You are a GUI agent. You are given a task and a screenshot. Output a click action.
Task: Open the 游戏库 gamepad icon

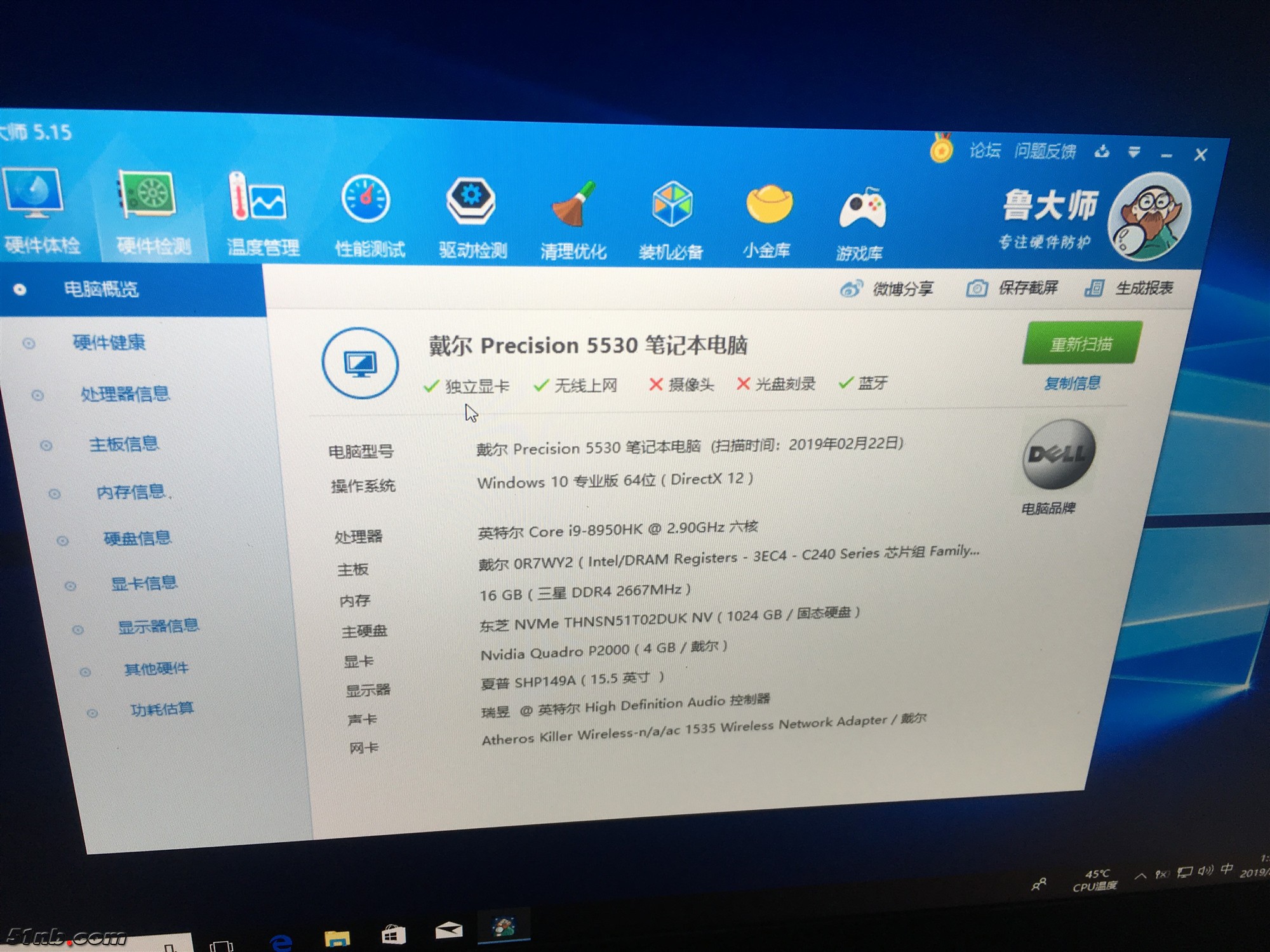(862, 208)
